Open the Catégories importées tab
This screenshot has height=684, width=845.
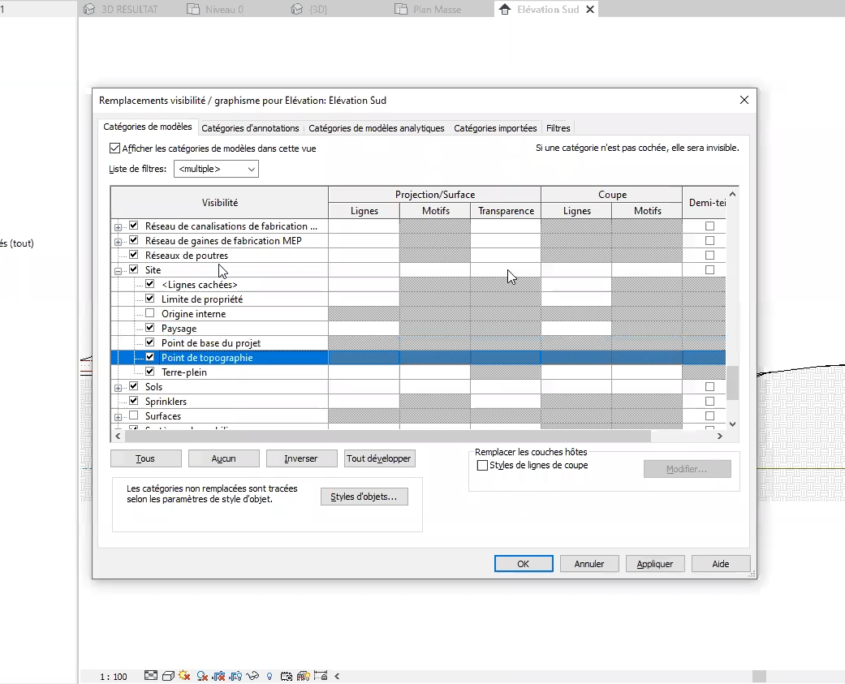(495, 128)
